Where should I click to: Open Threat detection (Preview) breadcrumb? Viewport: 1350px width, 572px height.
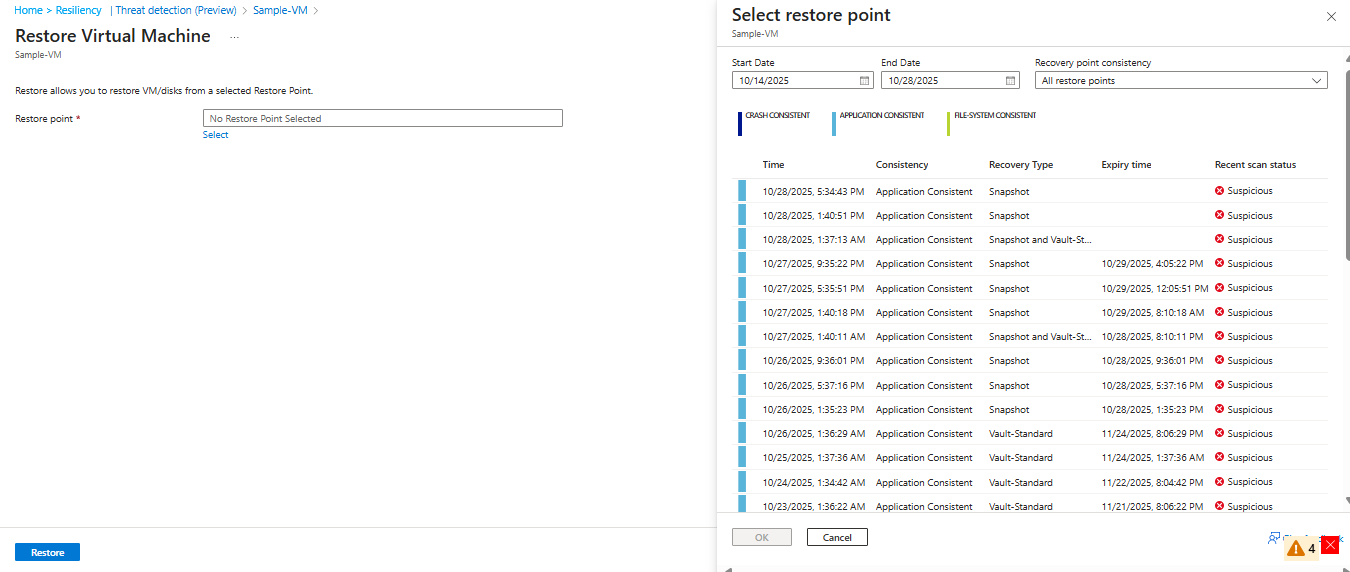point(176,10)
